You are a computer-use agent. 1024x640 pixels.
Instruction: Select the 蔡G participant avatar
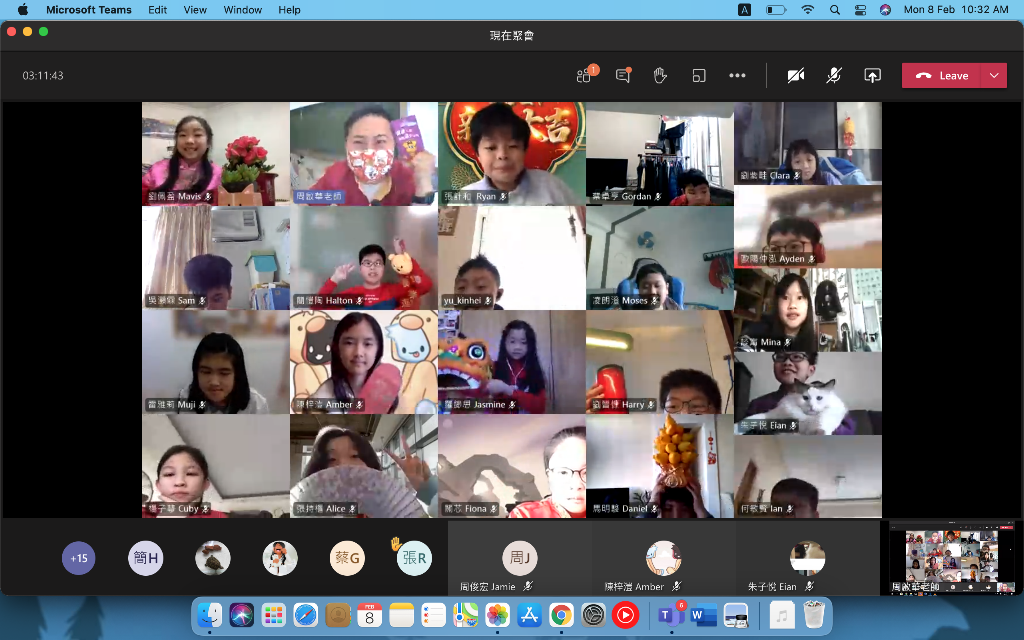coord(347,558)
